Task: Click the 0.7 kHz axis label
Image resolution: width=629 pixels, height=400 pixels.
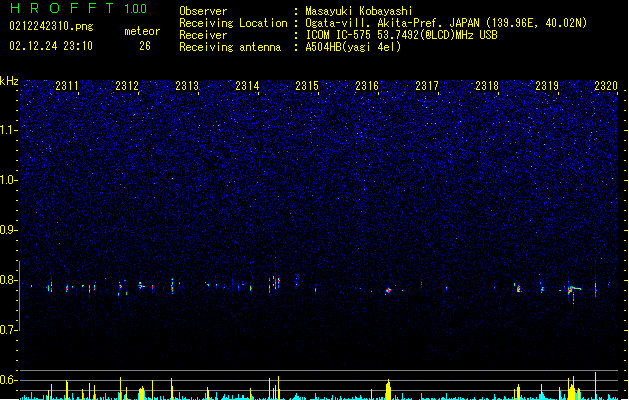Action: point(9,330)
